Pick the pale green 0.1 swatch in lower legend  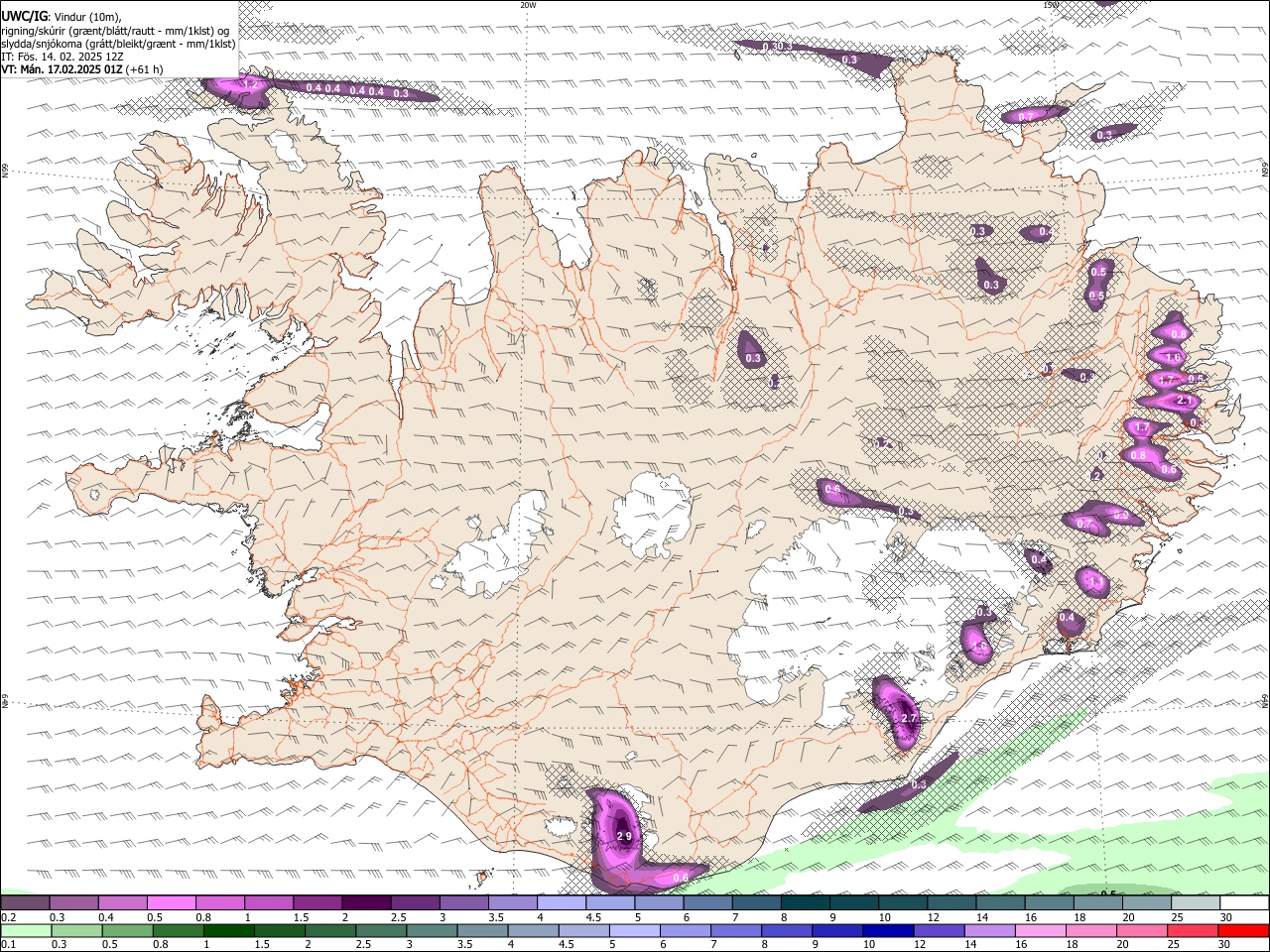[25, 931]
